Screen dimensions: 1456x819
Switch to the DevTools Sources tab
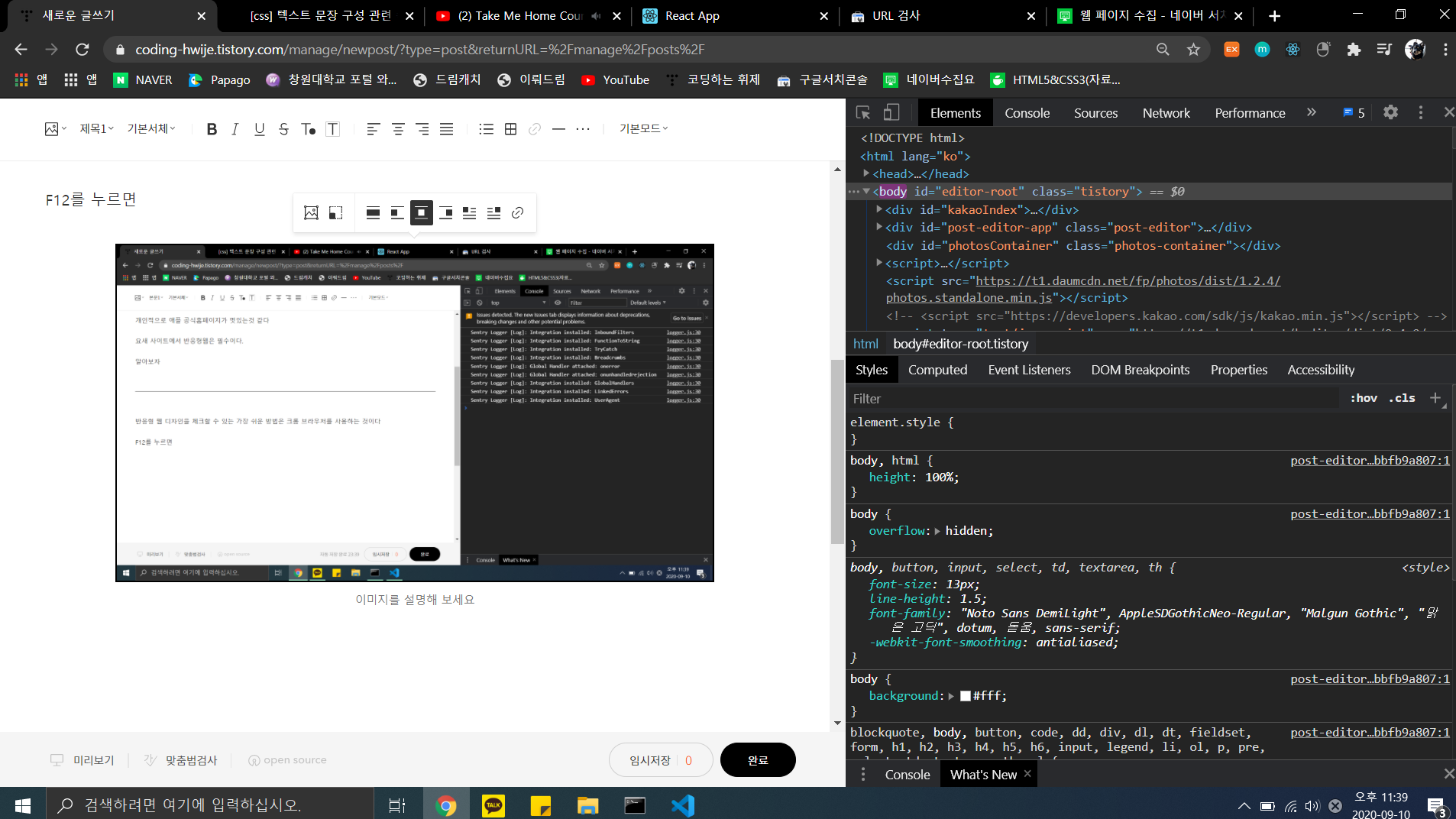[x=1095, y=113]
